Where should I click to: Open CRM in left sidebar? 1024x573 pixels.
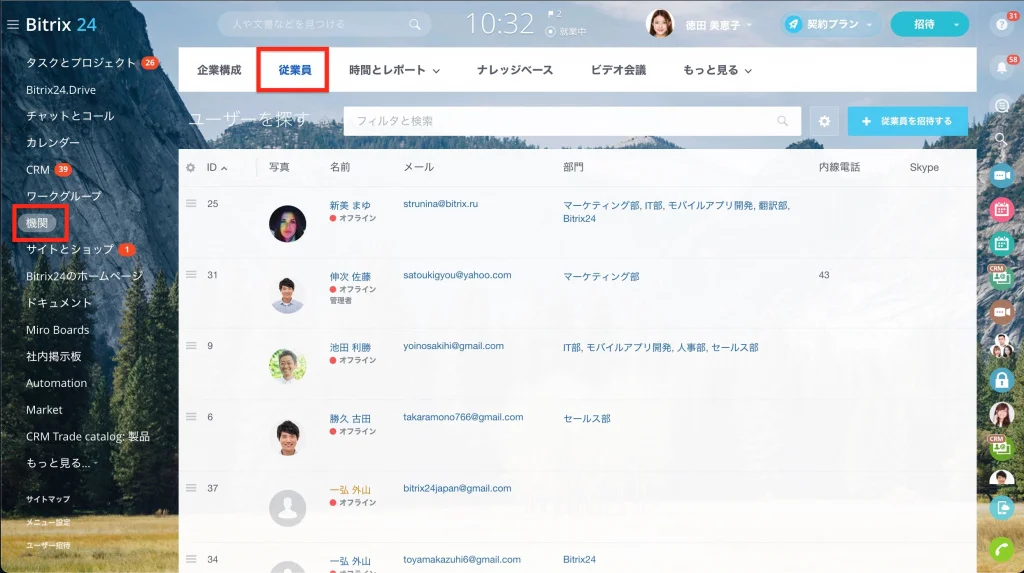coord(38,170)
